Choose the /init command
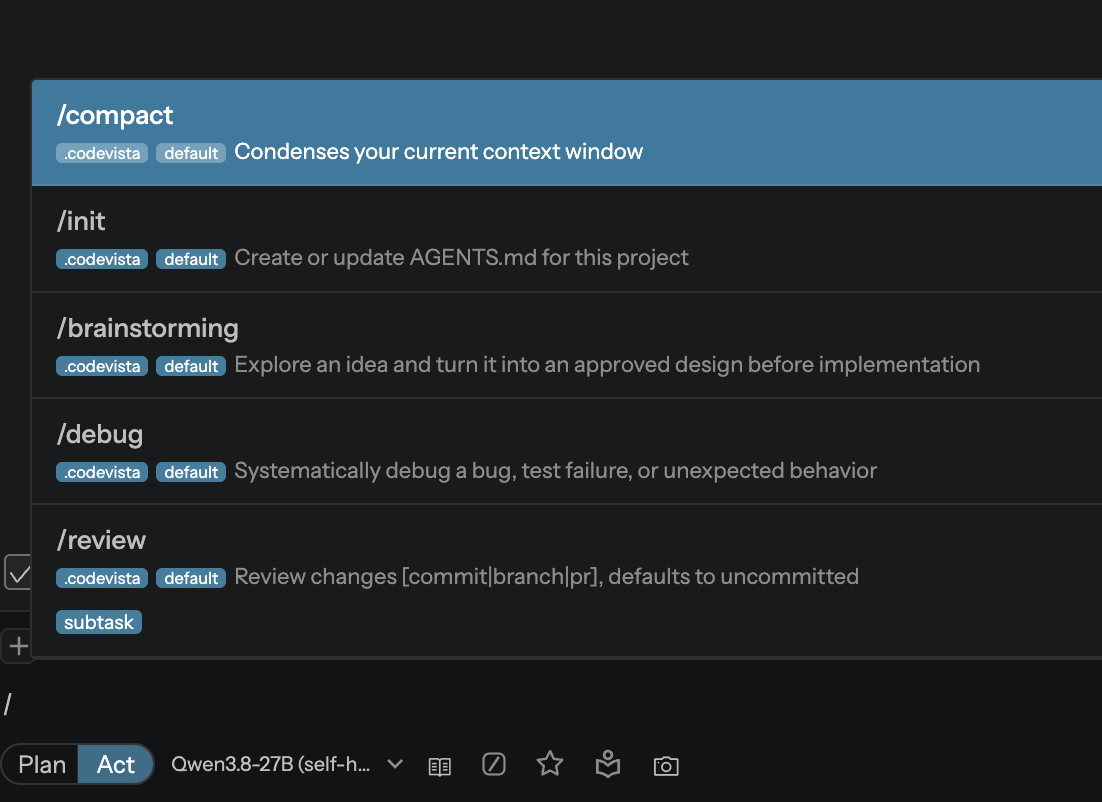The image size is (1102, 802). (x=566, y=239)
